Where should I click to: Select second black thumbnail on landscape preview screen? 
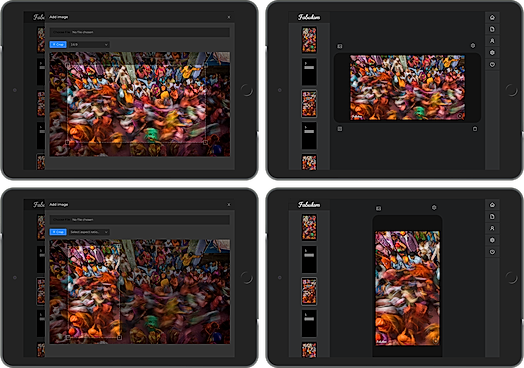coord(309,72)
